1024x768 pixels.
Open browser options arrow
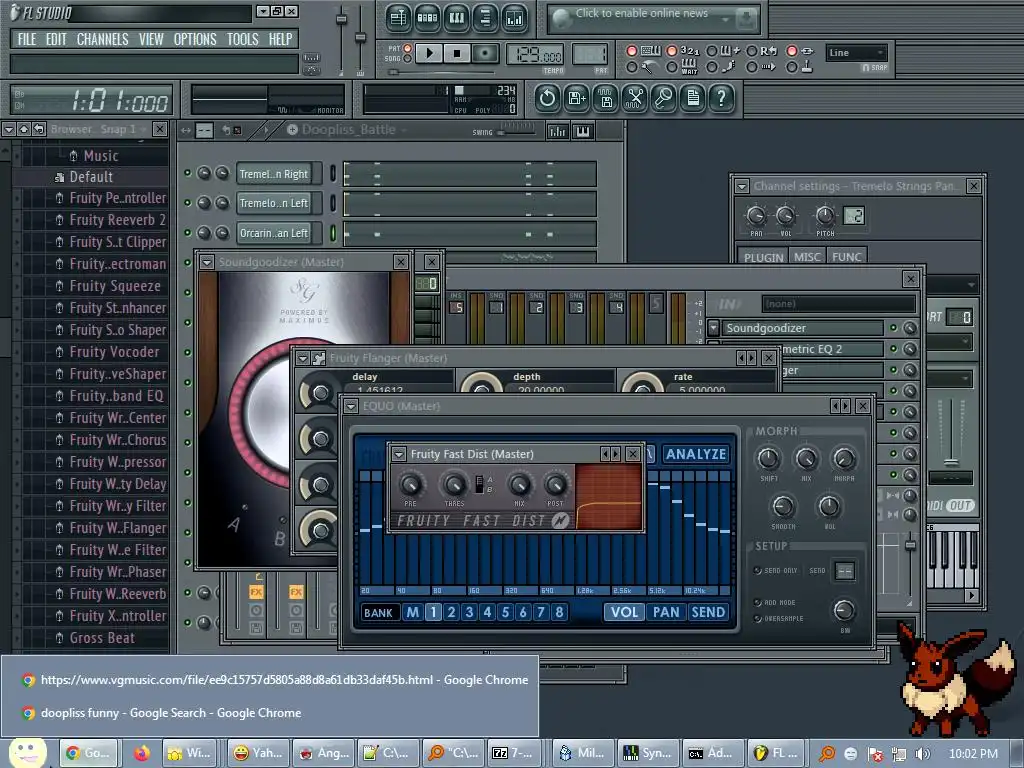(x=8, y=129)
